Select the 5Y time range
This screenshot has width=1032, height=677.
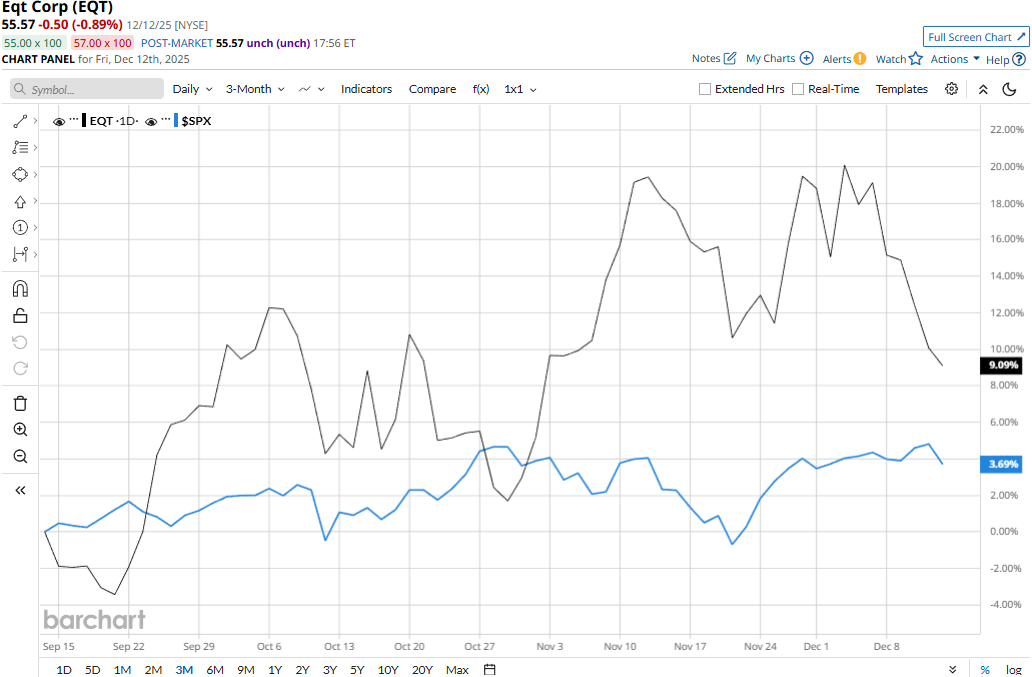357,670
